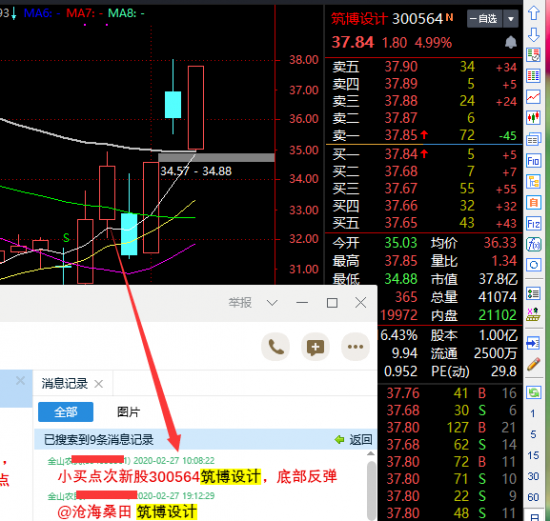Image resolution: width=550 pixels, height=521 pixels.
Task: Open the fx formula indicator icon
Action: pyautogui.click(x=534, y=245)
